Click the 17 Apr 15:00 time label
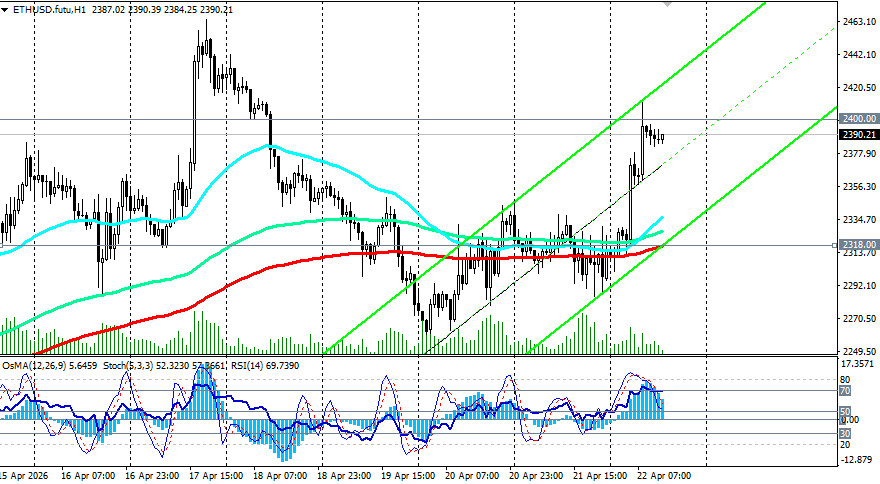Screen dimensions: 880x484 pos(216,476)
